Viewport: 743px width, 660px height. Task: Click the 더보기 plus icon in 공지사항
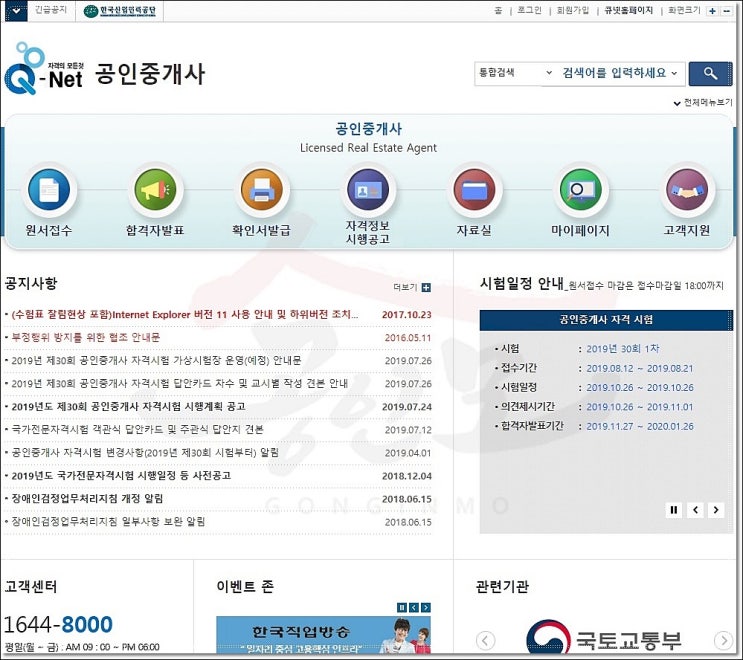point(426,288)
